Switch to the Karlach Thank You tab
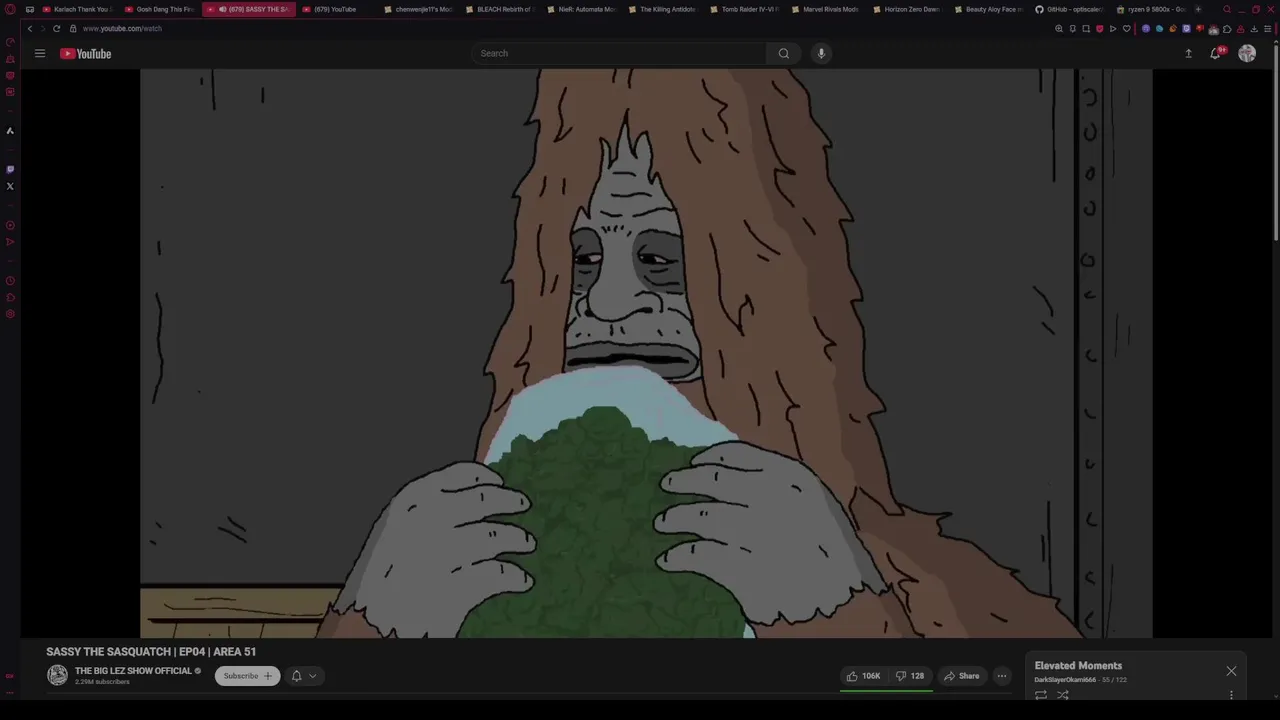This screenshot has height=720, width=1280. click(77, 9)
